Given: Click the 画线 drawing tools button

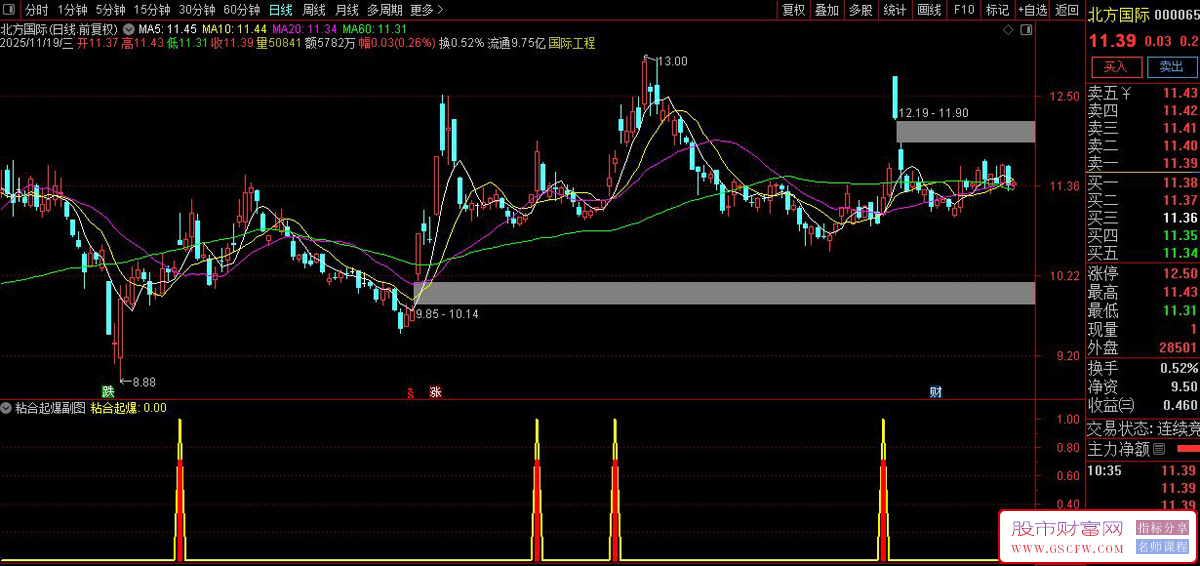Looking at the screenshot, I should click(930, 10).
